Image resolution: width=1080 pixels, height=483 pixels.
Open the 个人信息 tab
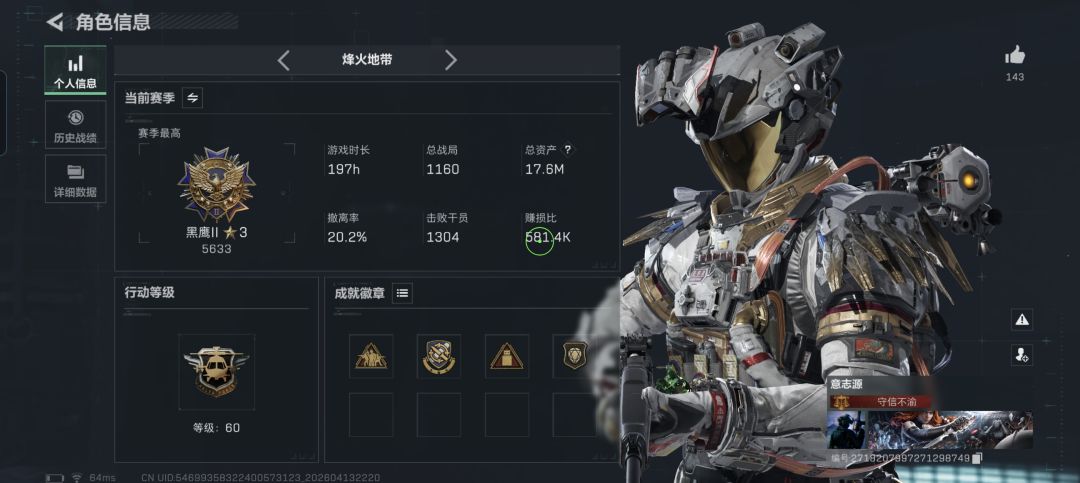(x=76, y=70)
